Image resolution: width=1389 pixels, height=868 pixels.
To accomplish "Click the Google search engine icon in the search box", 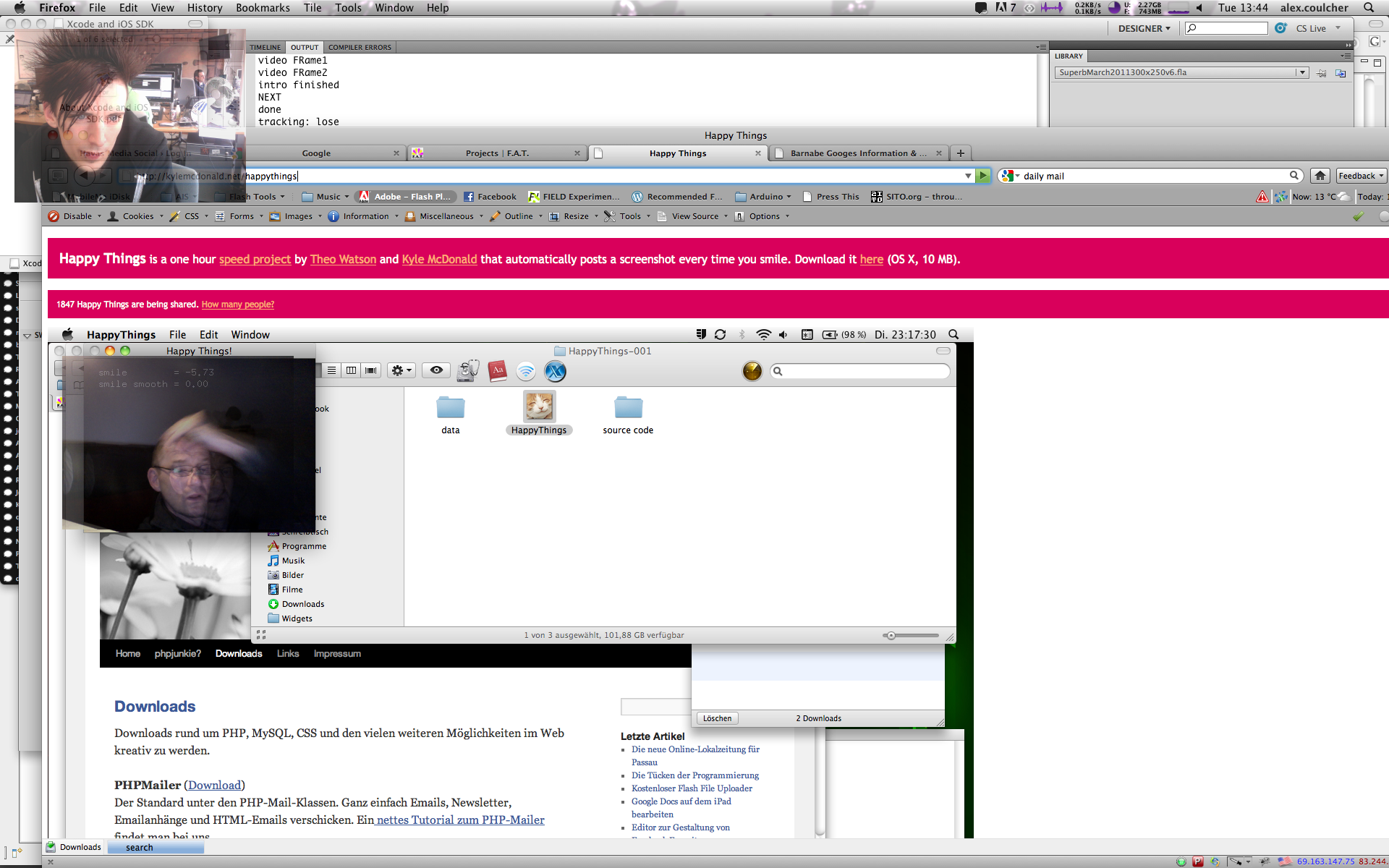I will [1006, 176].
